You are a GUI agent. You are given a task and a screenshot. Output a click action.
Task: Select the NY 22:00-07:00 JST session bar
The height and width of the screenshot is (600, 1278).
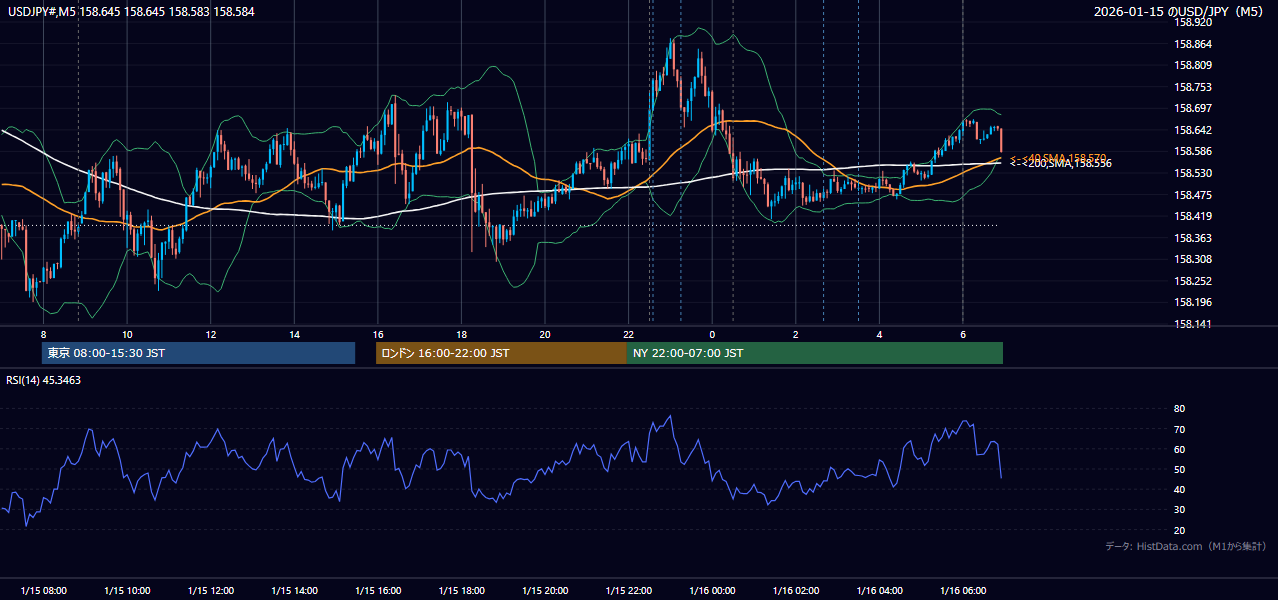click(815, 353)
